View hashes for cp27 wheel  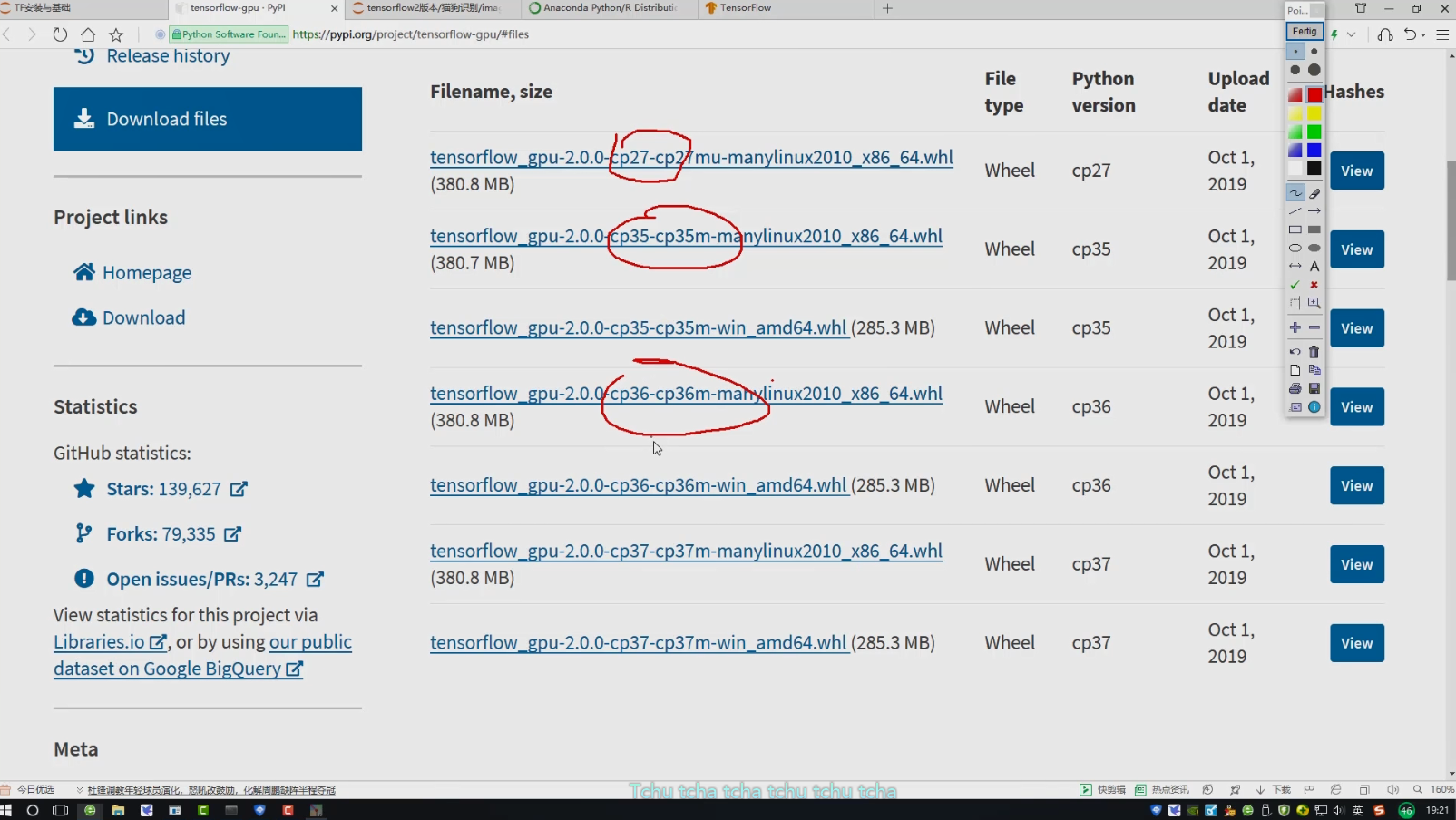(1357, 171)
